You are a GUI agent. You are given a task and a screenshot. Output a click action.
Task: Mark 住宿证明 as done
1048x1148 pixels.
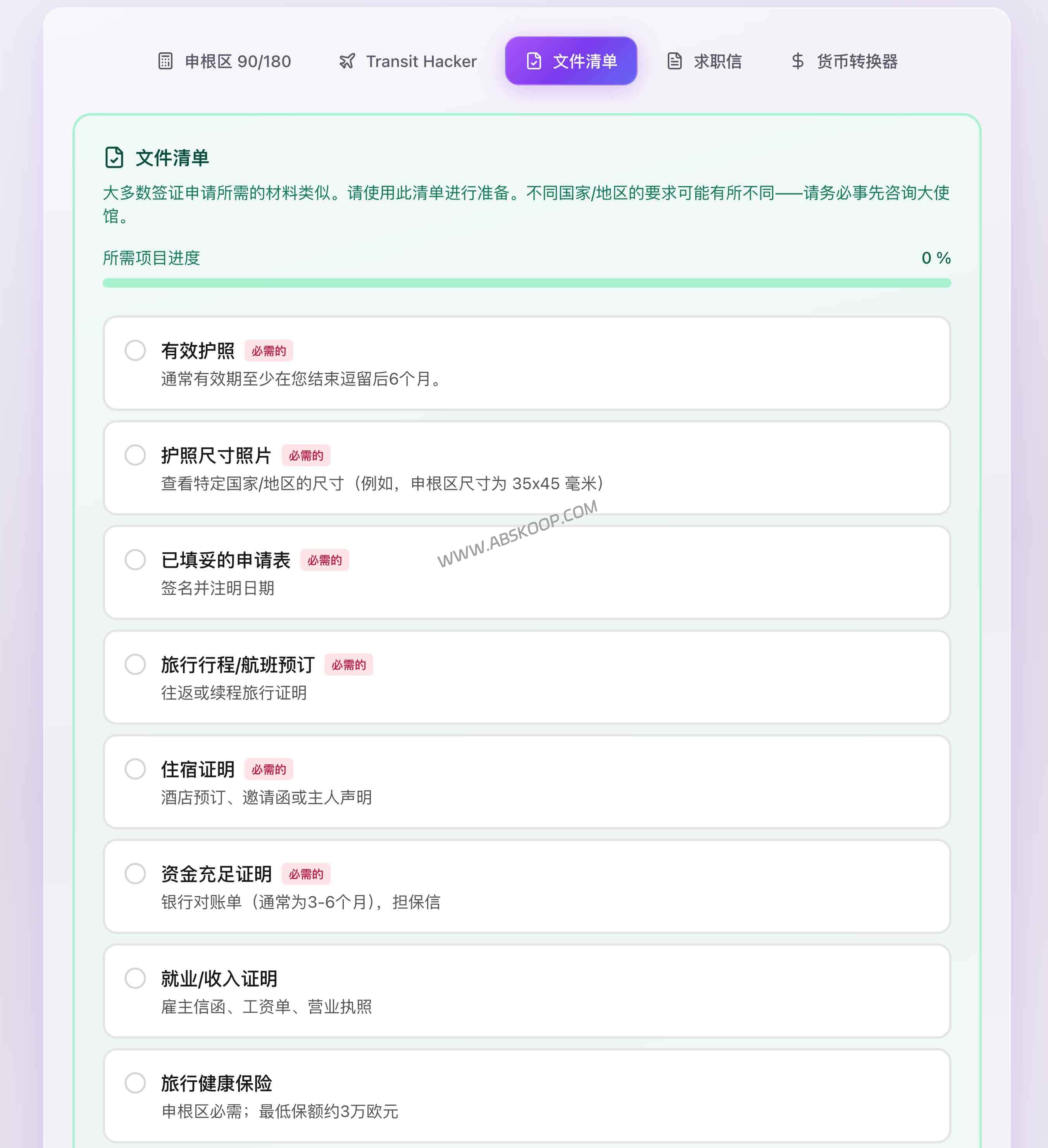click(x=136, y=769)
